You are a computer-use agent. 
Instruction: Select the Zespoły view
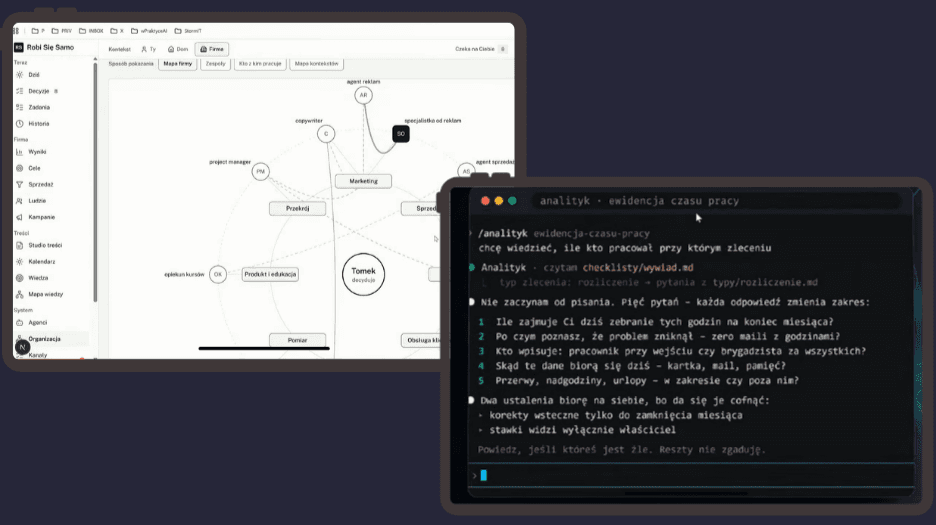tap(215, 63)
